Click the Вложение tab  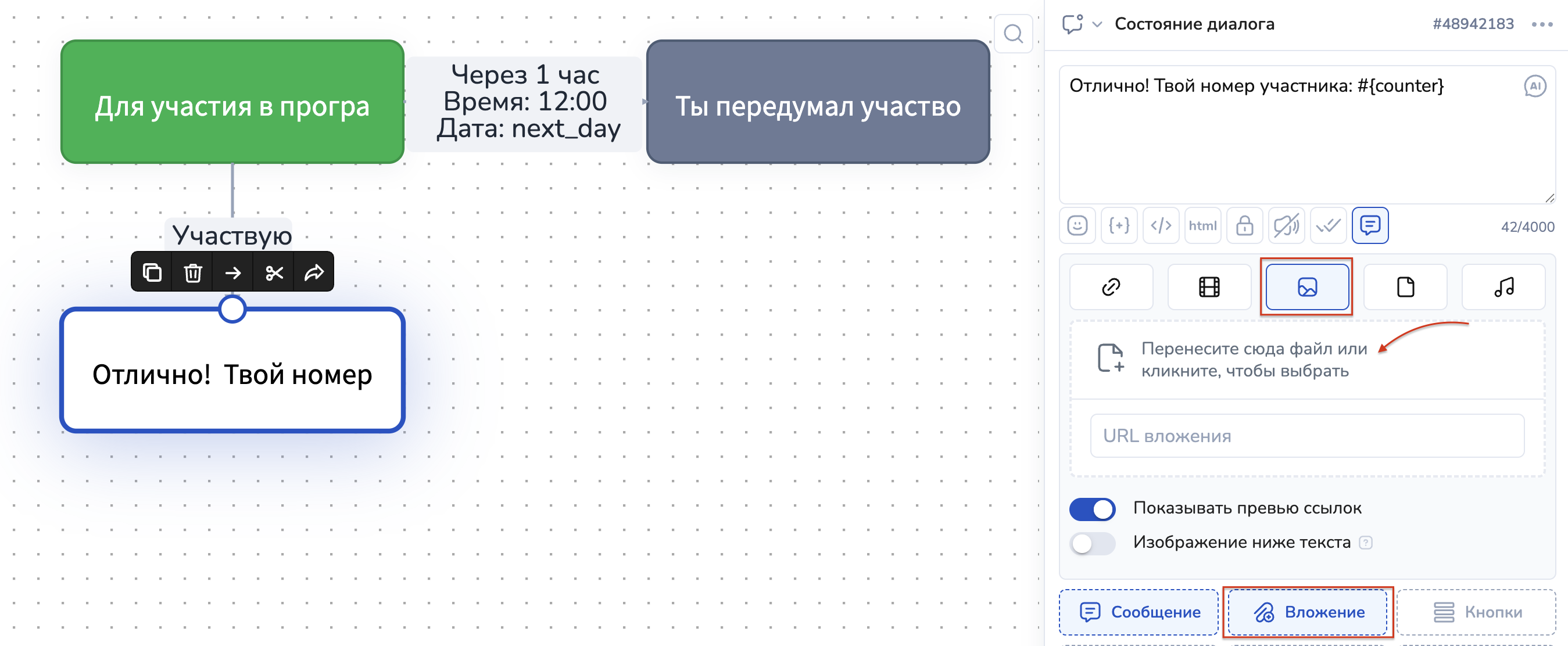click(x=1308, y=612)
